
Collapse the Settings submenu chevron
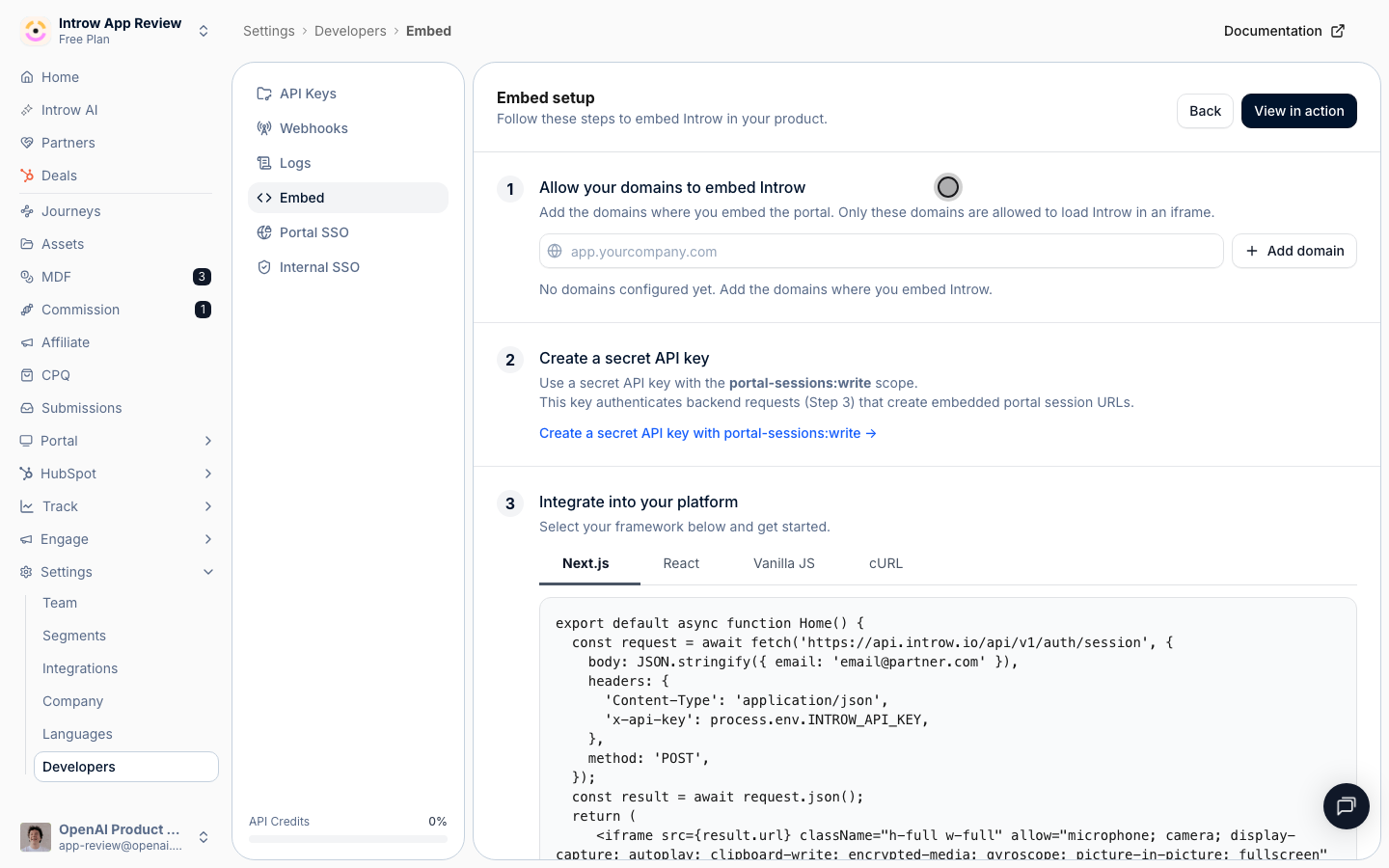[208, 572]
